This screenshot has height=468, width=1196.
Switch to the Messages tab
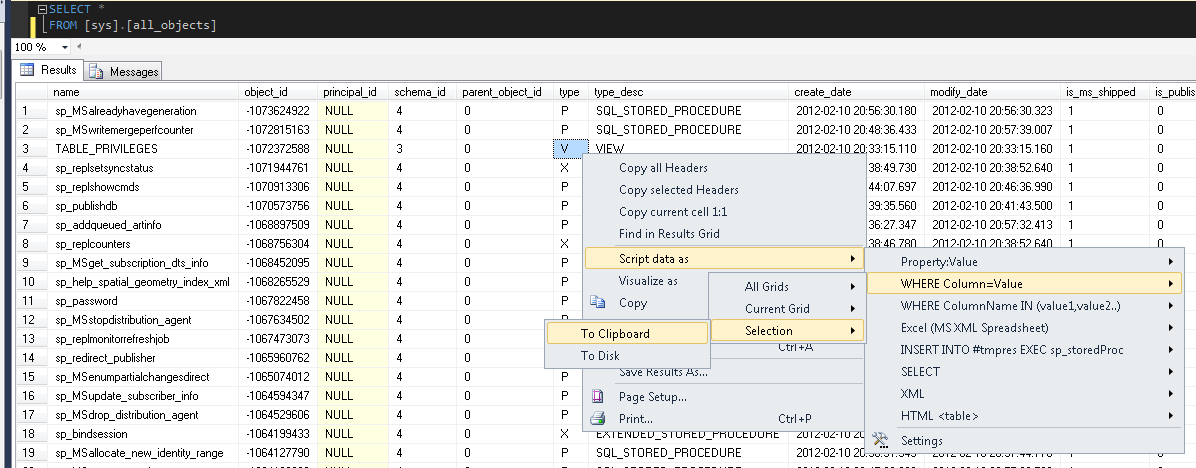124,72
